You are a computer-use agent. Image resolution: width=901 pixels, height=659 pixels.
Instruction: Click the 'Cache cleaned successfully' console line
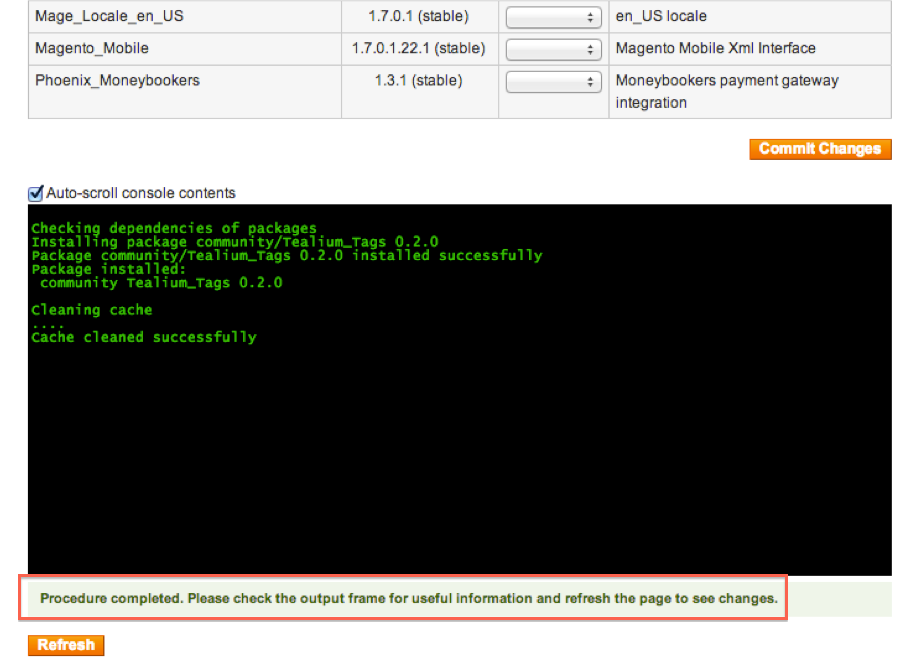click(x=144, y=337)
